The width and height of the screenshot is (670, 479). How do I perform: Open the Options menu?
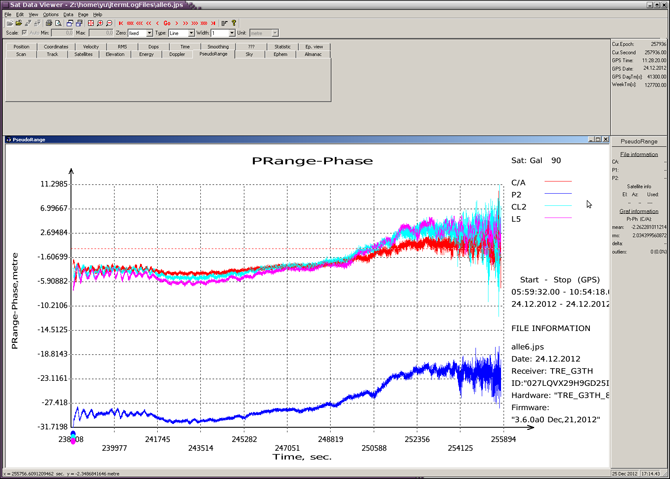point(50,14)
